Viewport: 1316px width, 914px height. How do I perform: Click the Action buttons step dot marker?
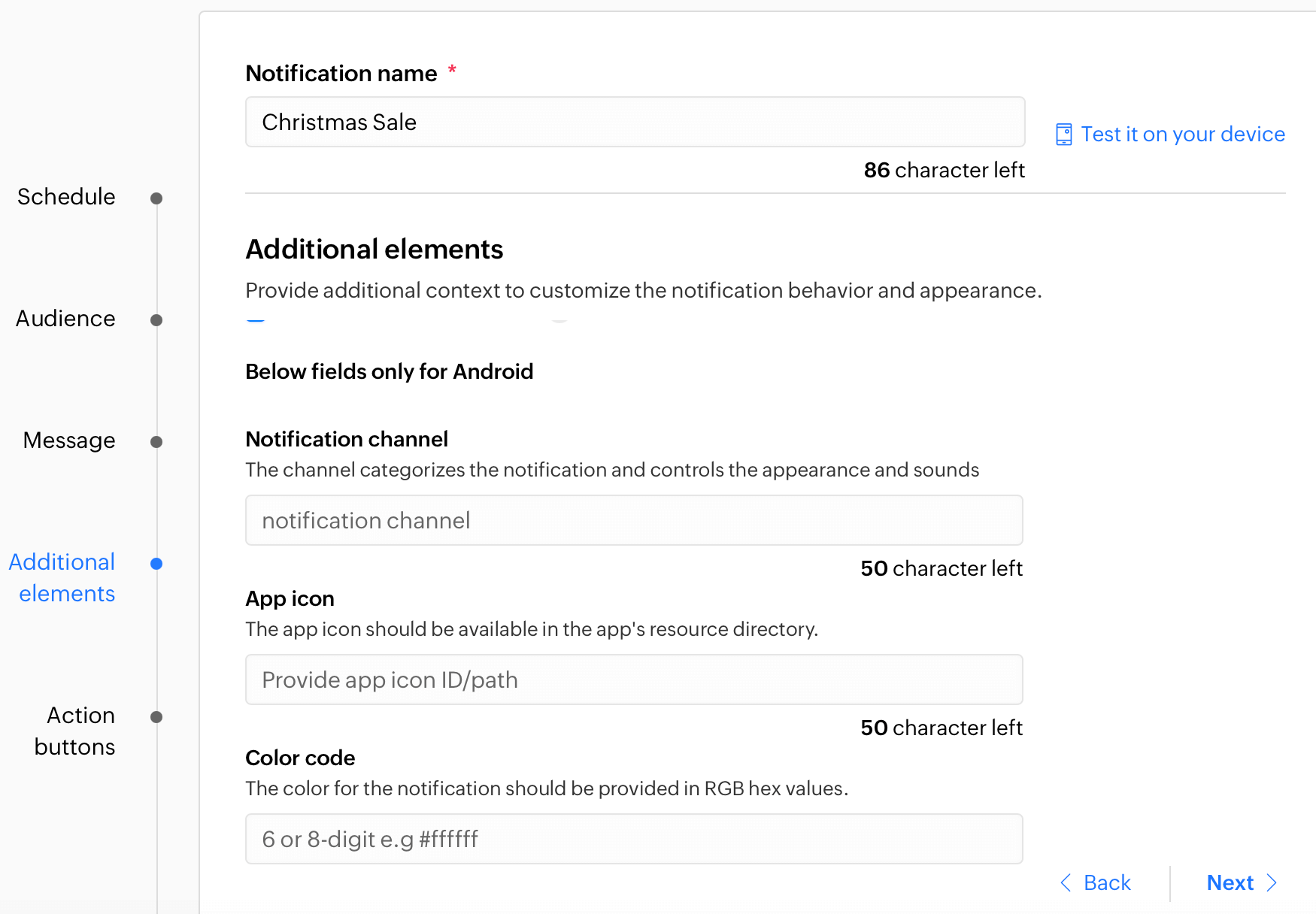click(156, 717)
